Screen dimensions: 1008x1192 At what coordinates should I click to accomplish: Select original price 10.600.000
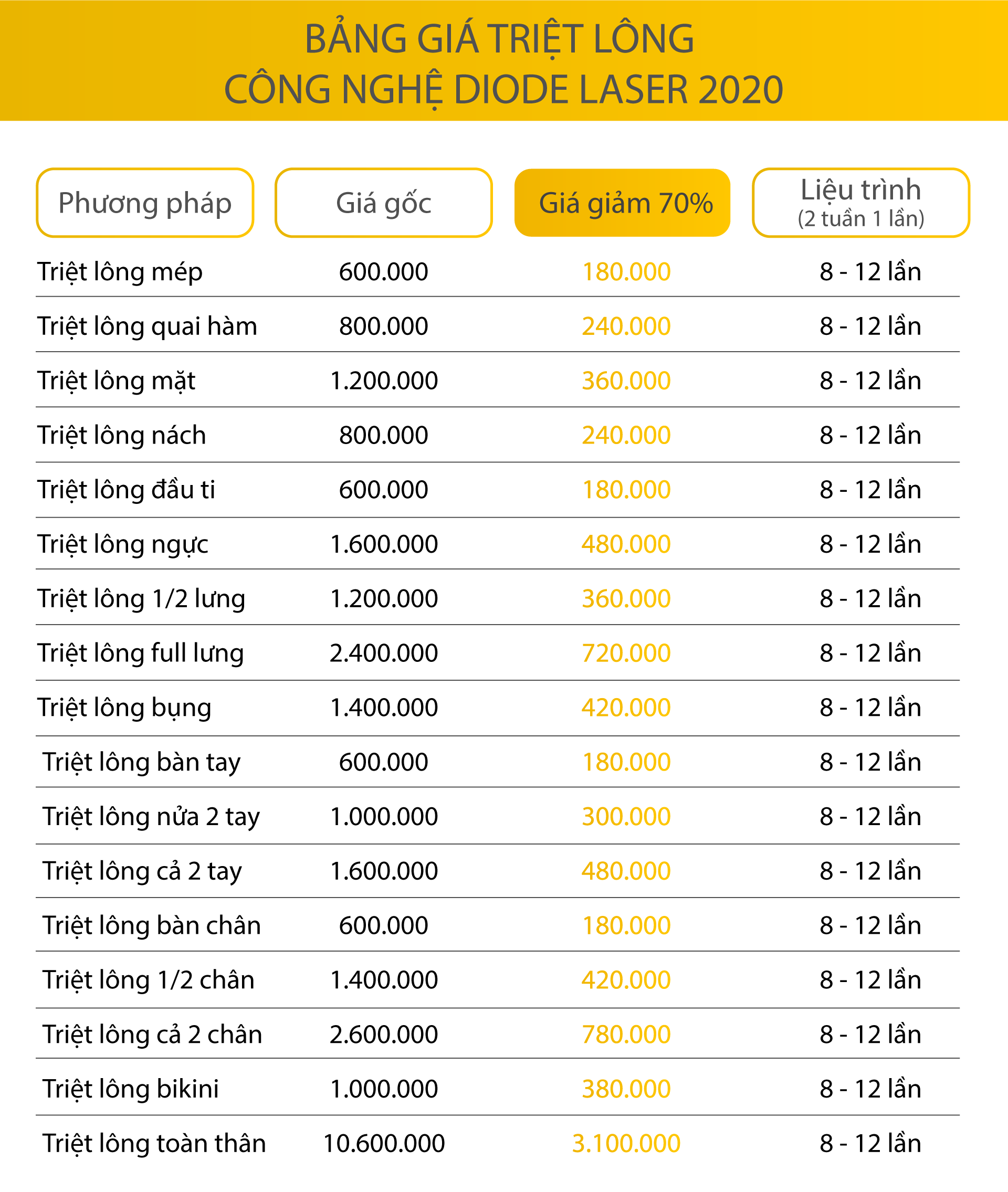pos(383,1143)
